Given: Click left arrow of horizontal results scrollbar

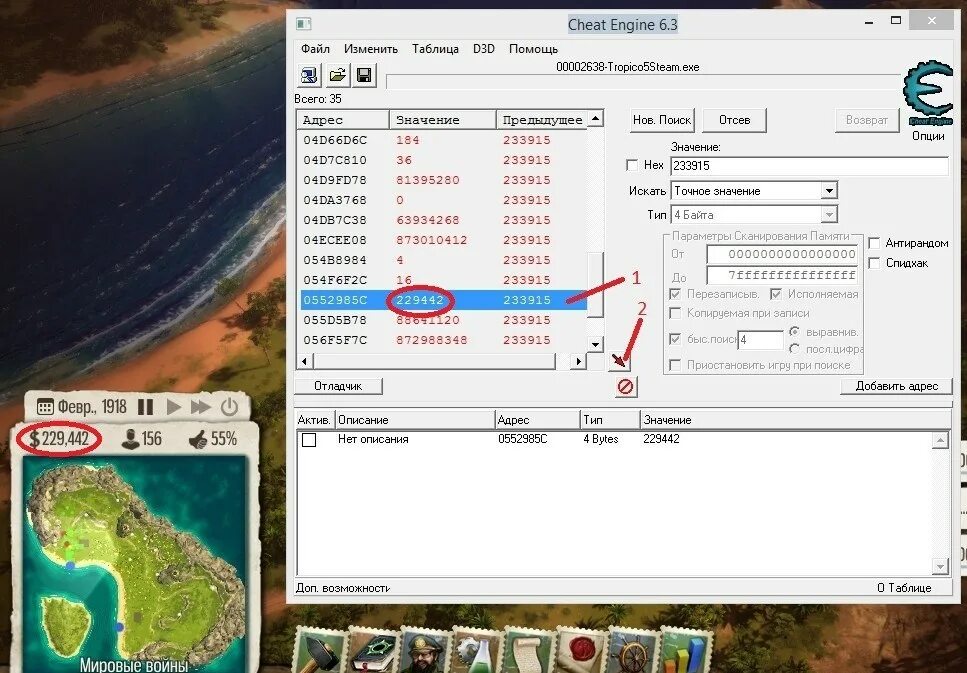Looking at the screenshot, I should pyautogui.click(x=305, y=361).
